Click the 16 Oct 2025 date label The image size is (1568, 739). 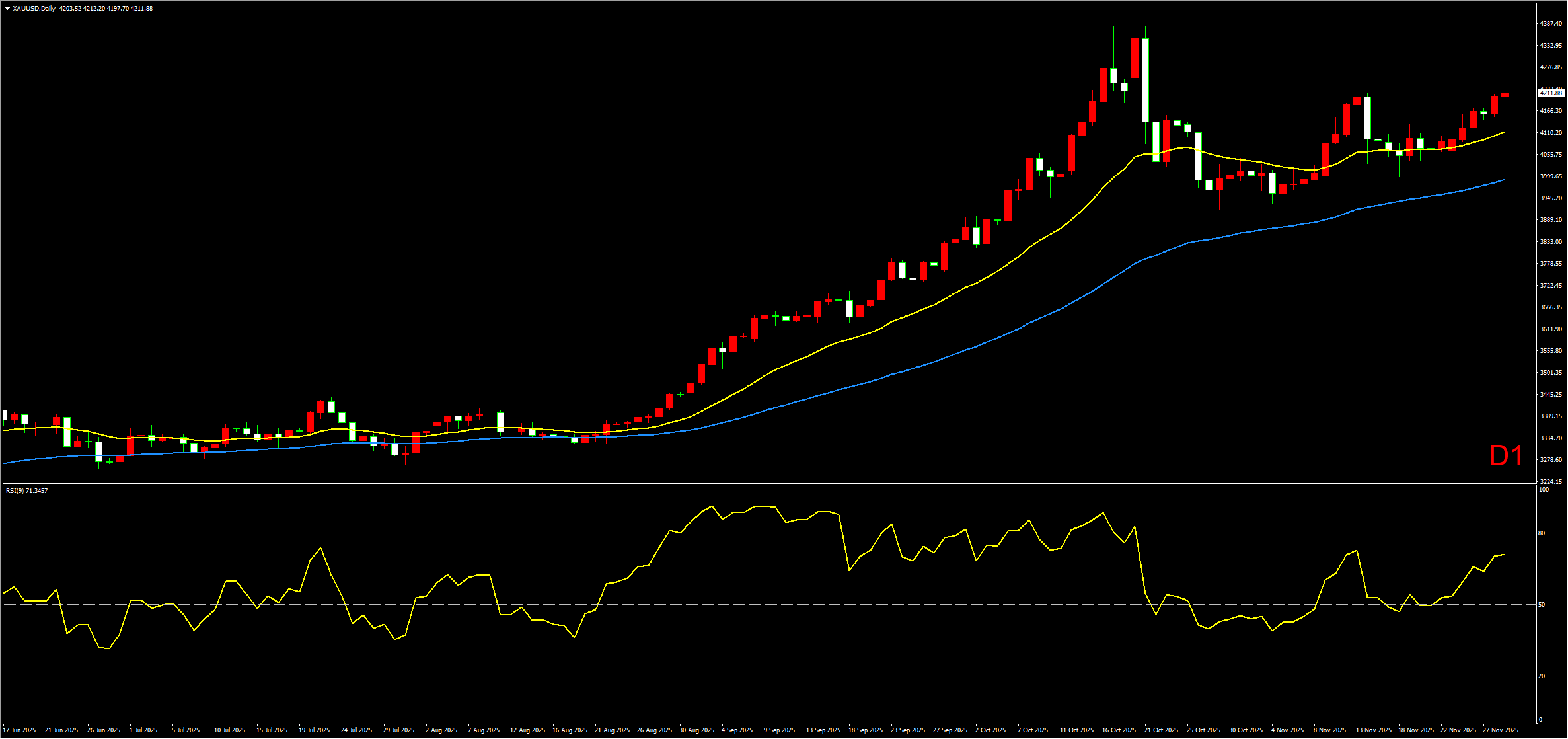pos(1119,730)
